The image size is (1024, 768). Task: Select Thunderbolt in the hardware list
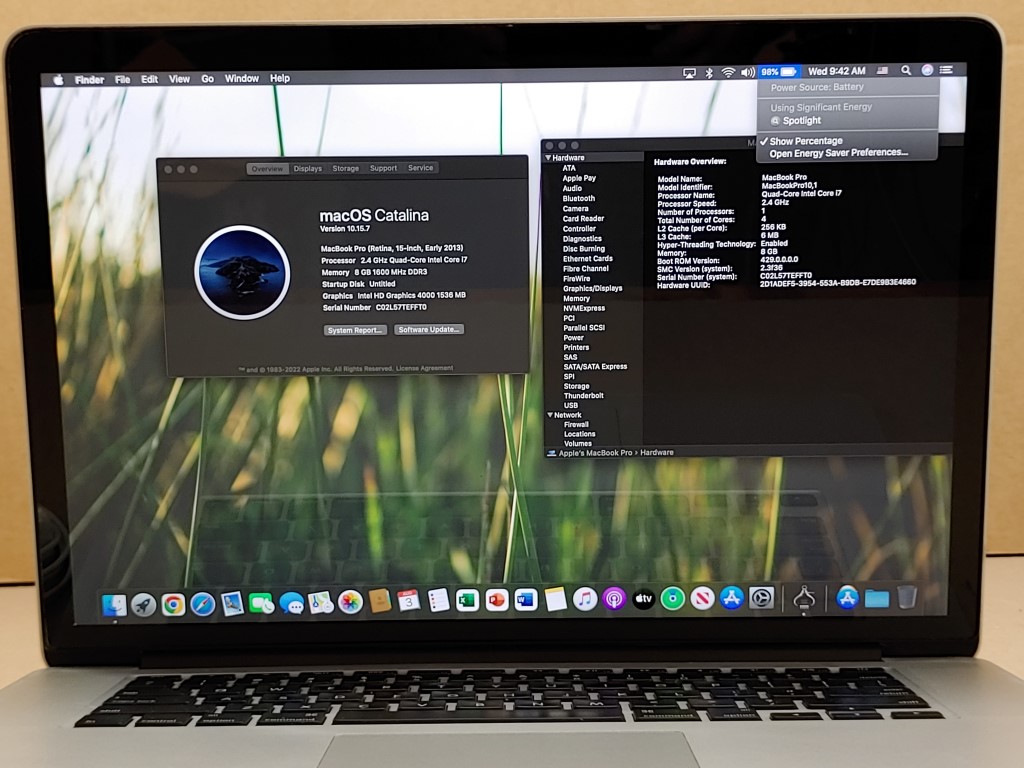click(584, 396)
